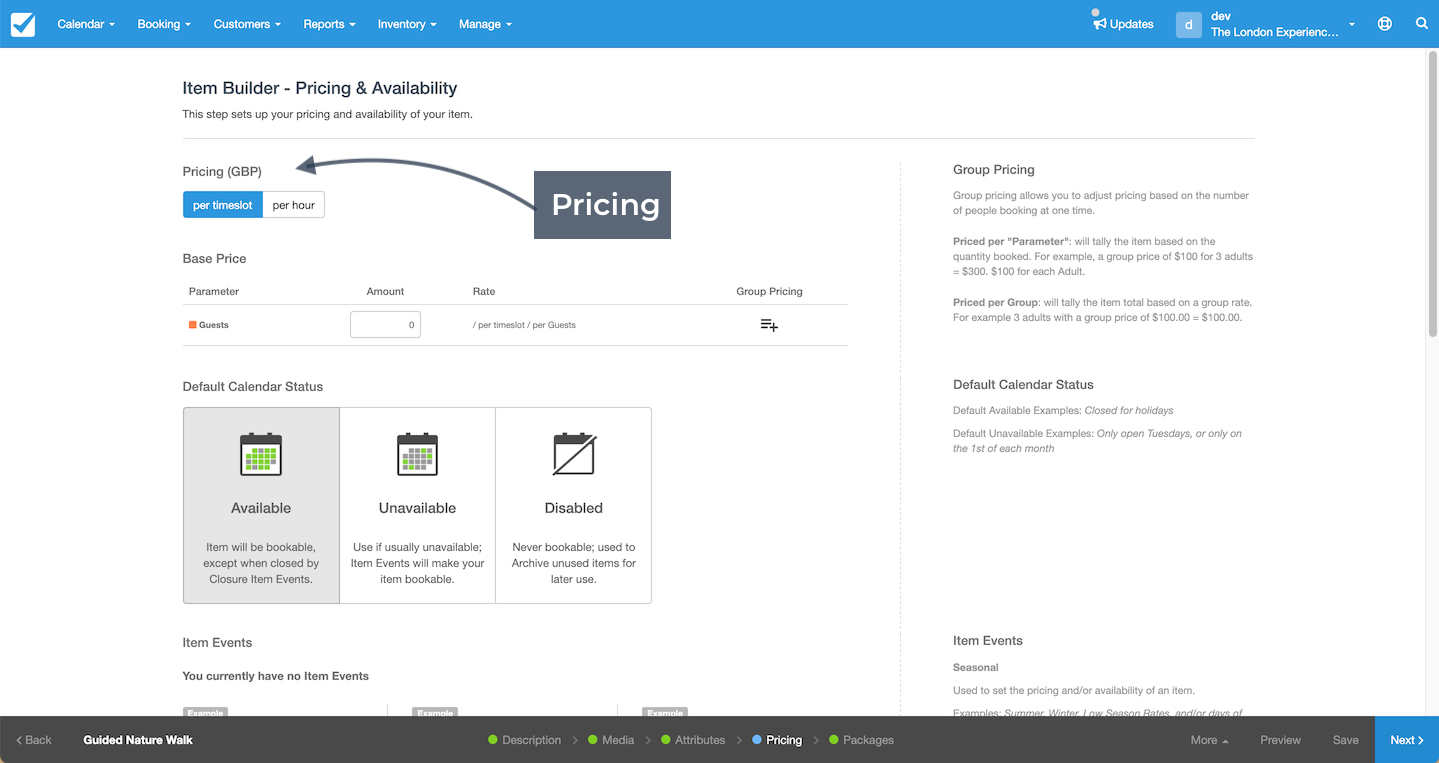
Task: Open the search magnifier icon
Action: point(1421,24)
